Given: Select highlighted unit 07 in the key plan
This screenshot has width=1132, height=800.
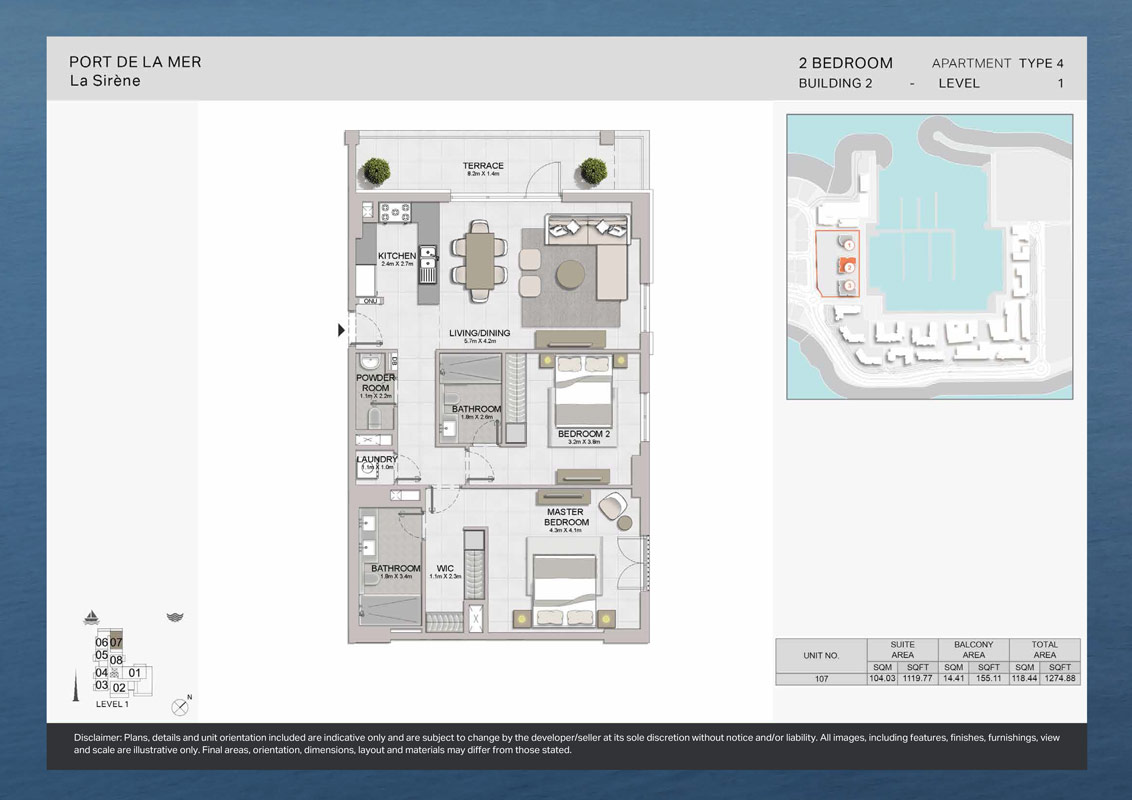Looking at the screenshot, I should 116,642.
